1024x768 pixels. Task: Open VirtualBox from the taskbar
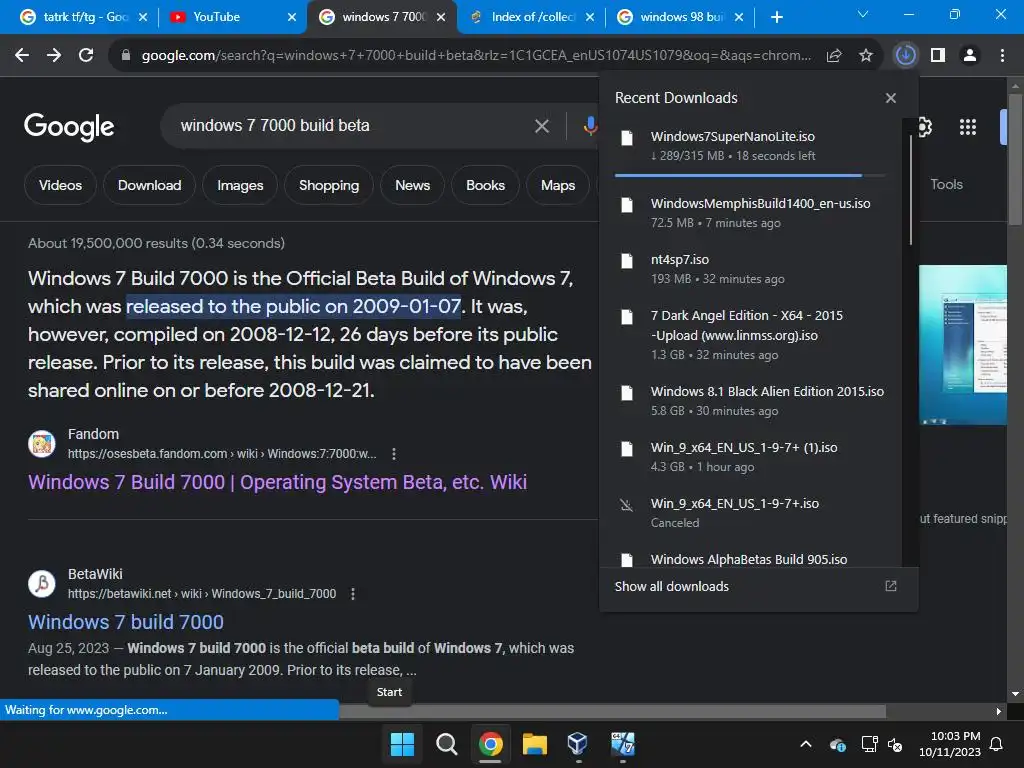[578, 744]
